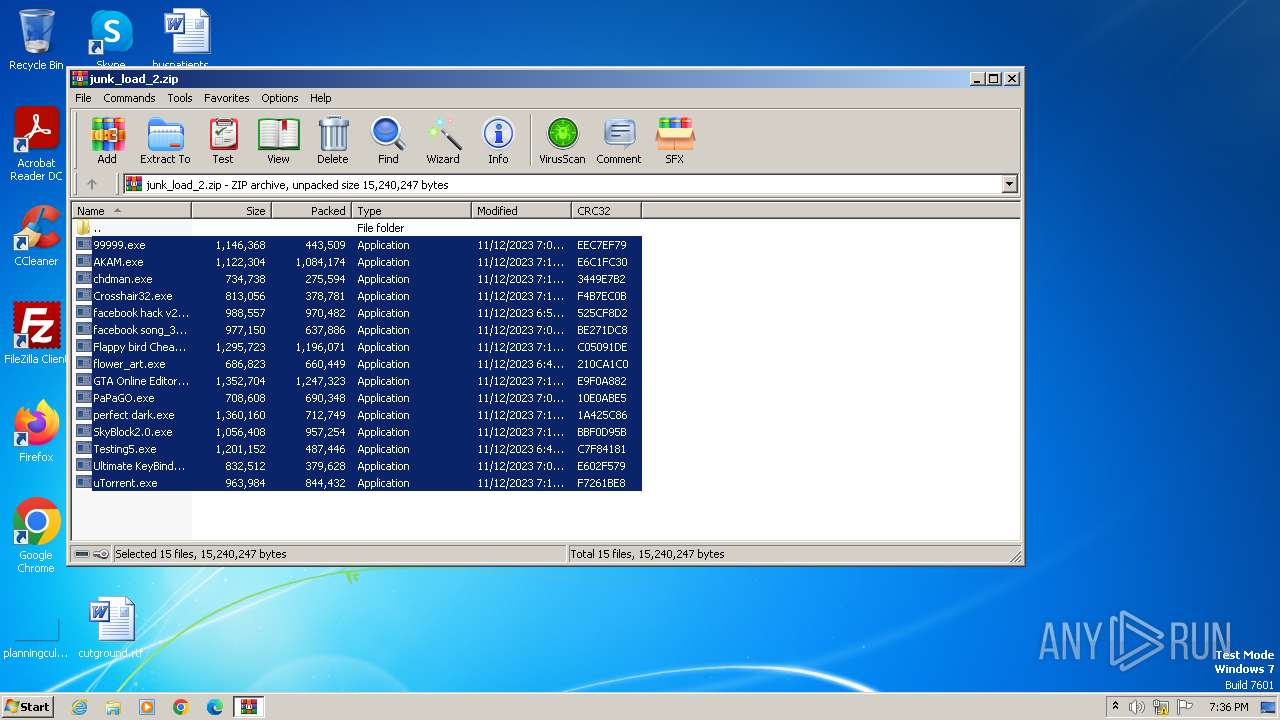The image size is (1280, 720).
Task: Expand the archive path dropdown arrow
Action: coord(1009,184)
